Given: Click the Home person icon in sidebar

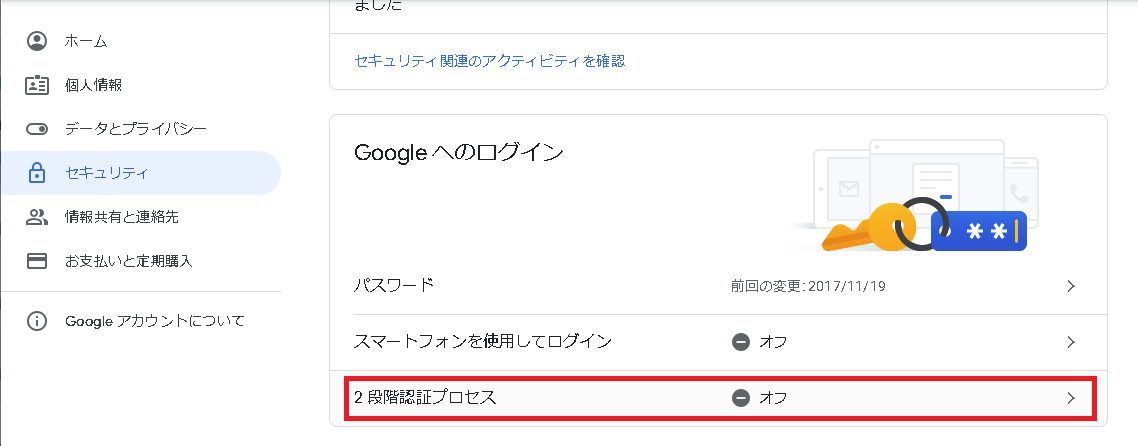Looking at the screenshot, I should (x=36, y=41).
